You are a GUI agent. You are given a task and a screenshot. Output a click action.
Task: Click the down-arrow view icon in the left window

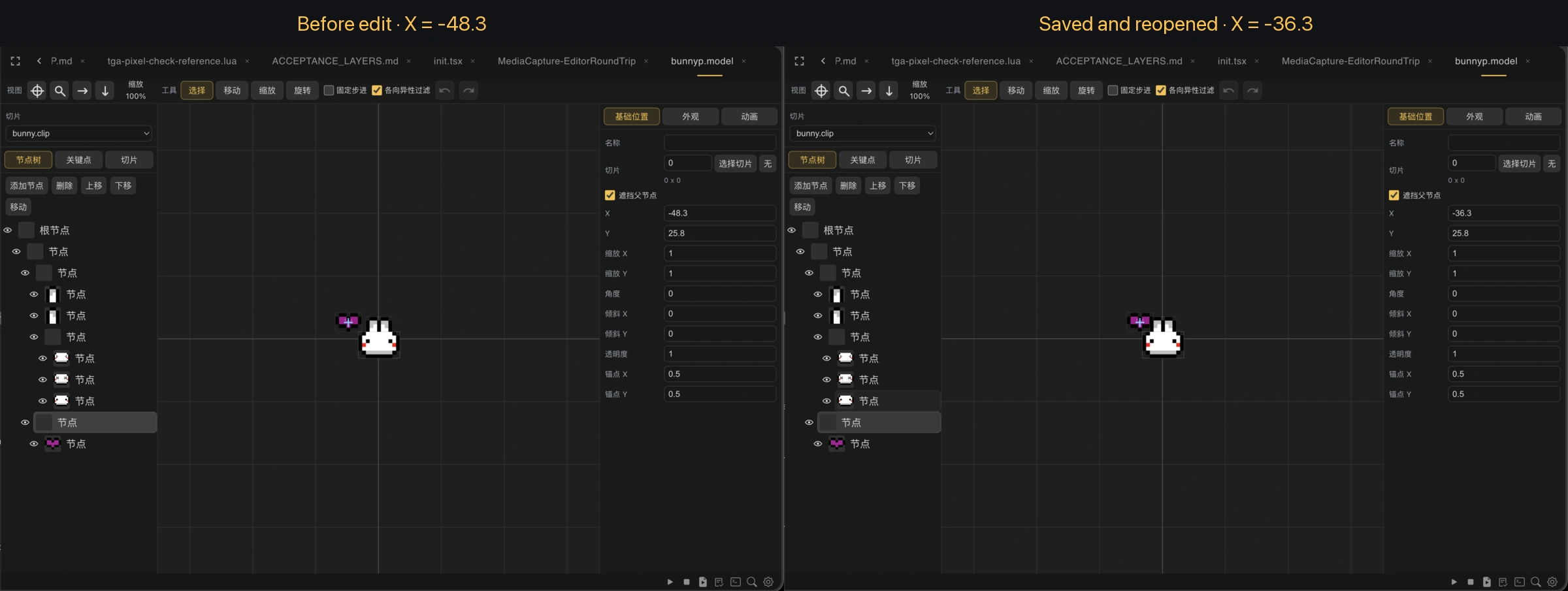pos(105,91)
